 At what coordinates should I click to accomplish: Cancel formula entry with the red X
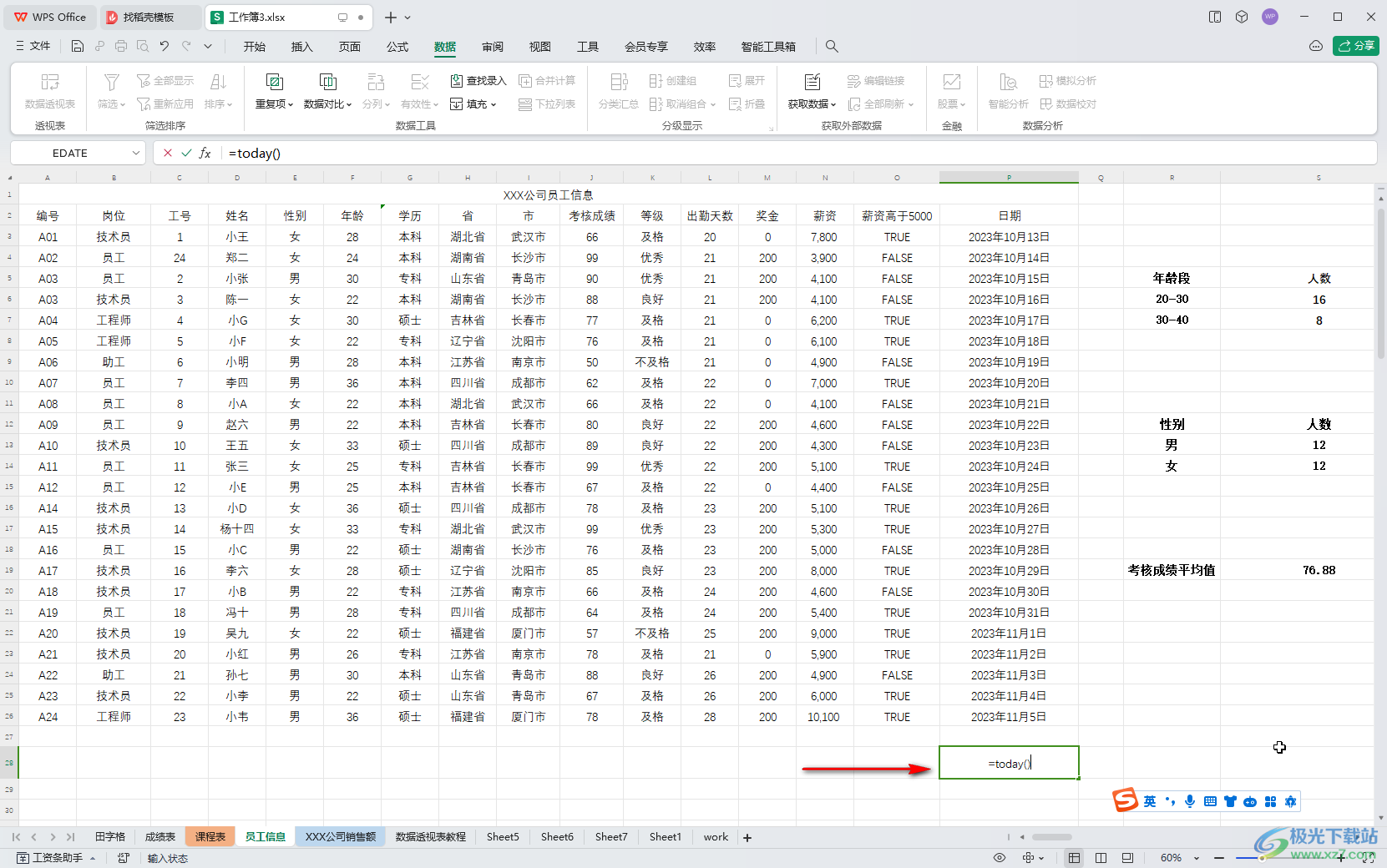coord(168,153)
